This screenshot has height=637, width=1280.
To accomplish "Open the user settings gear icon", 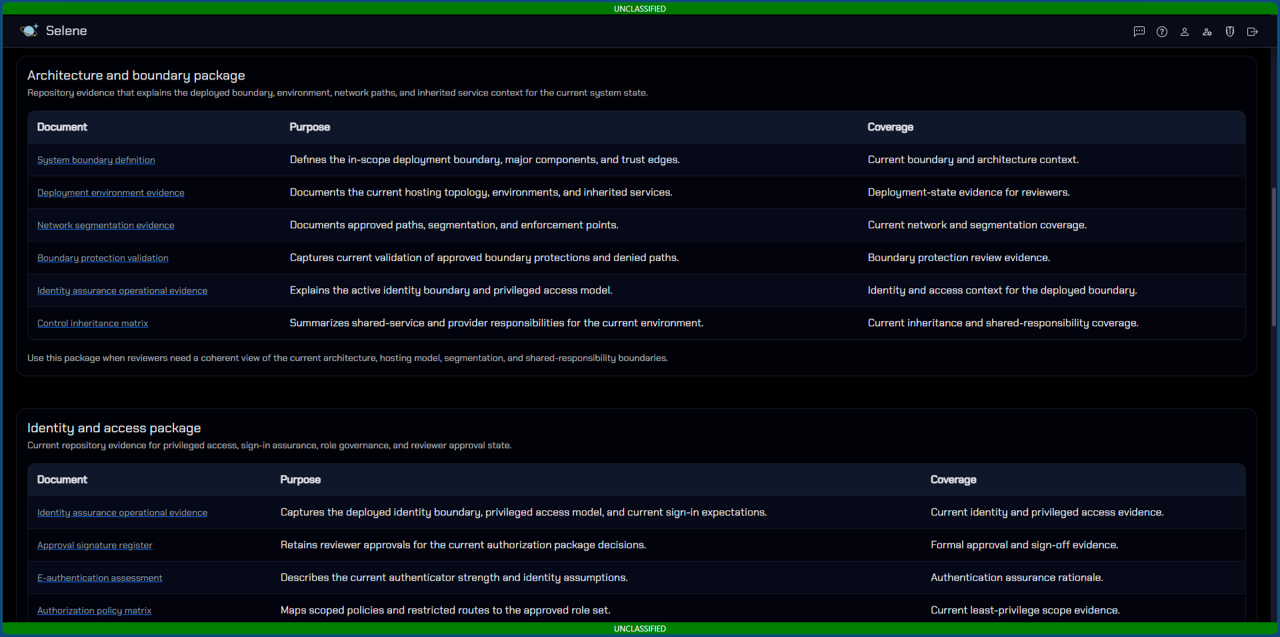I will pos(1207,32).
